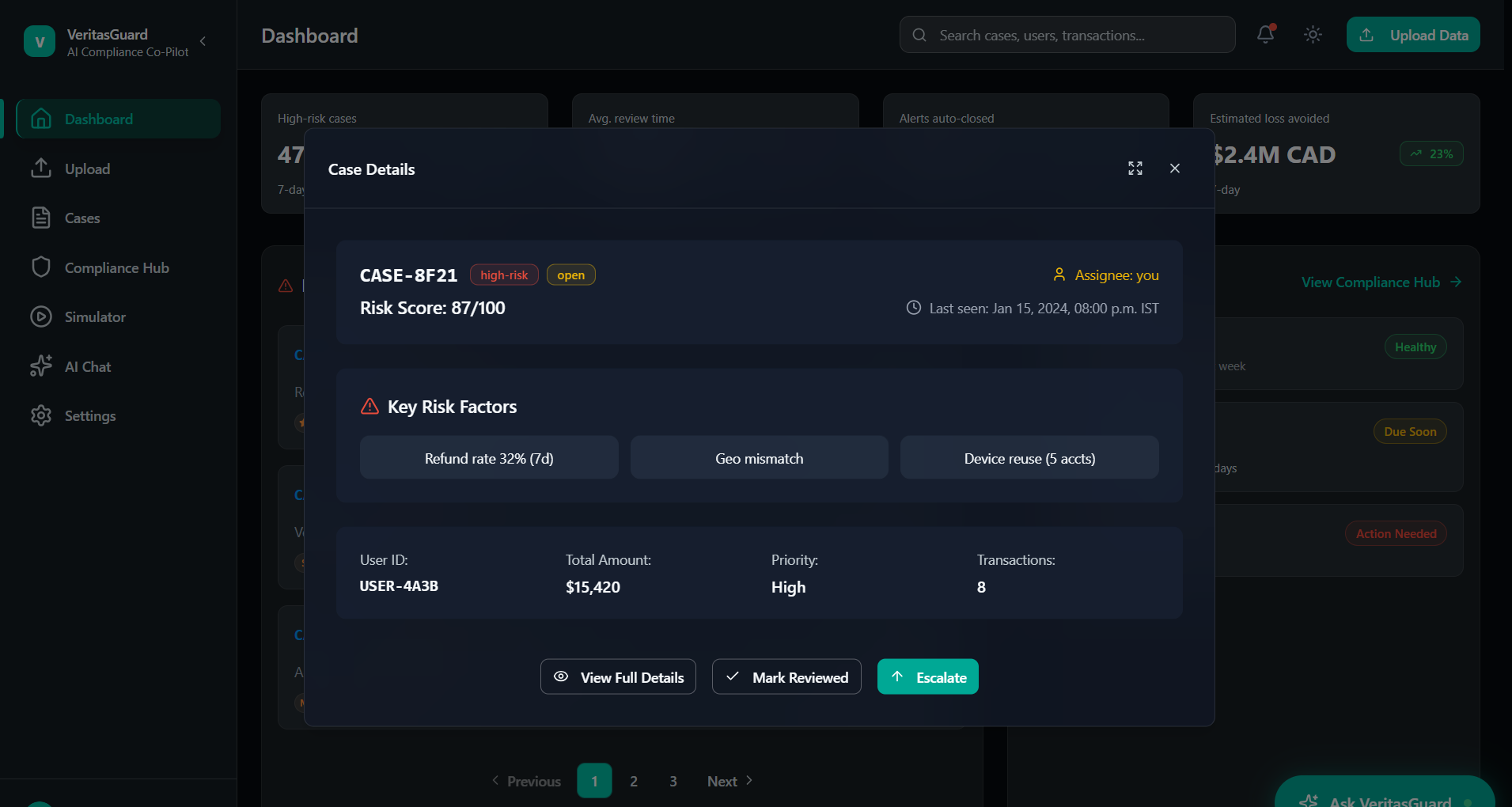Go to Next page
Screen dimensions: 1512x807
[x=730, y=781]
